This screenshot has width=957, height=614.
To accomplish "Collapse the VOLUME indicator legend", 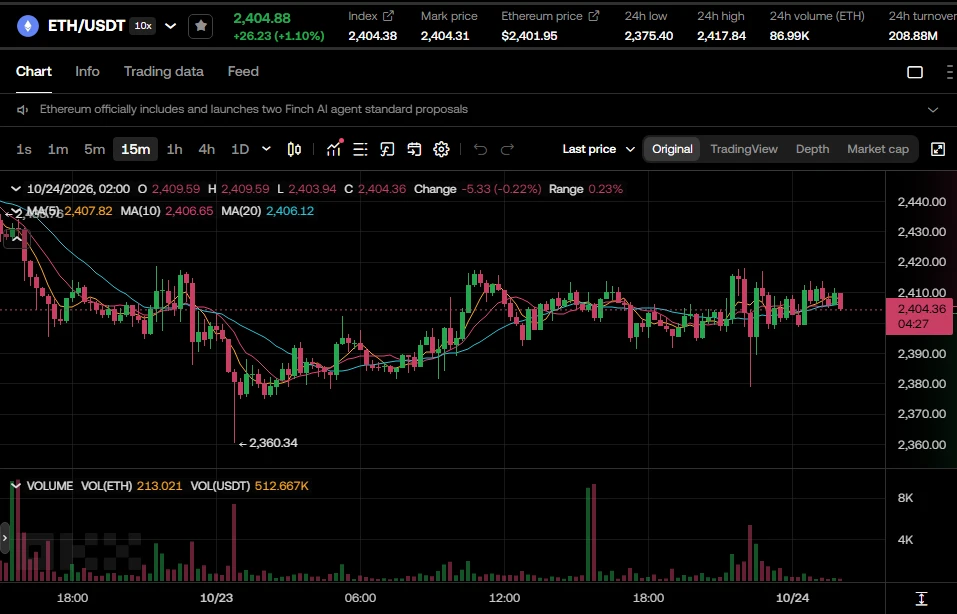I will 16,486.
